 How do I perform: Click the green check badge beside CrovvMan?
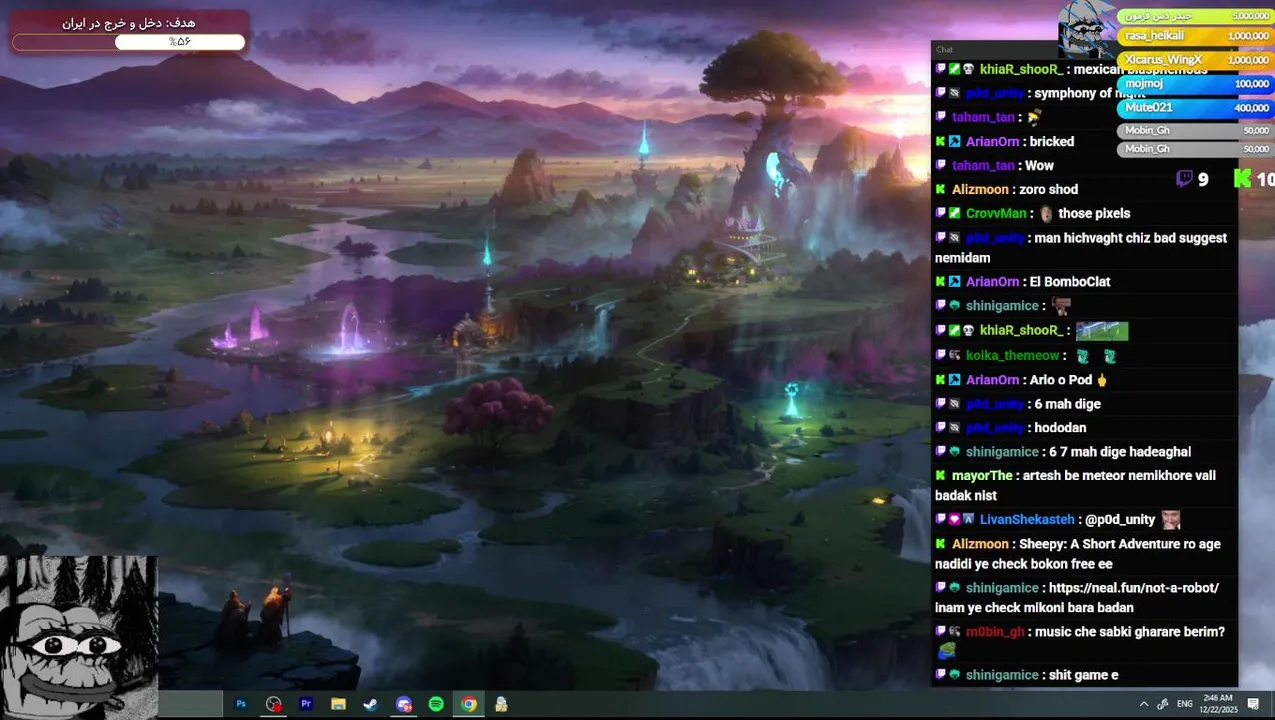pyautogui.click(x=955, y=213)
